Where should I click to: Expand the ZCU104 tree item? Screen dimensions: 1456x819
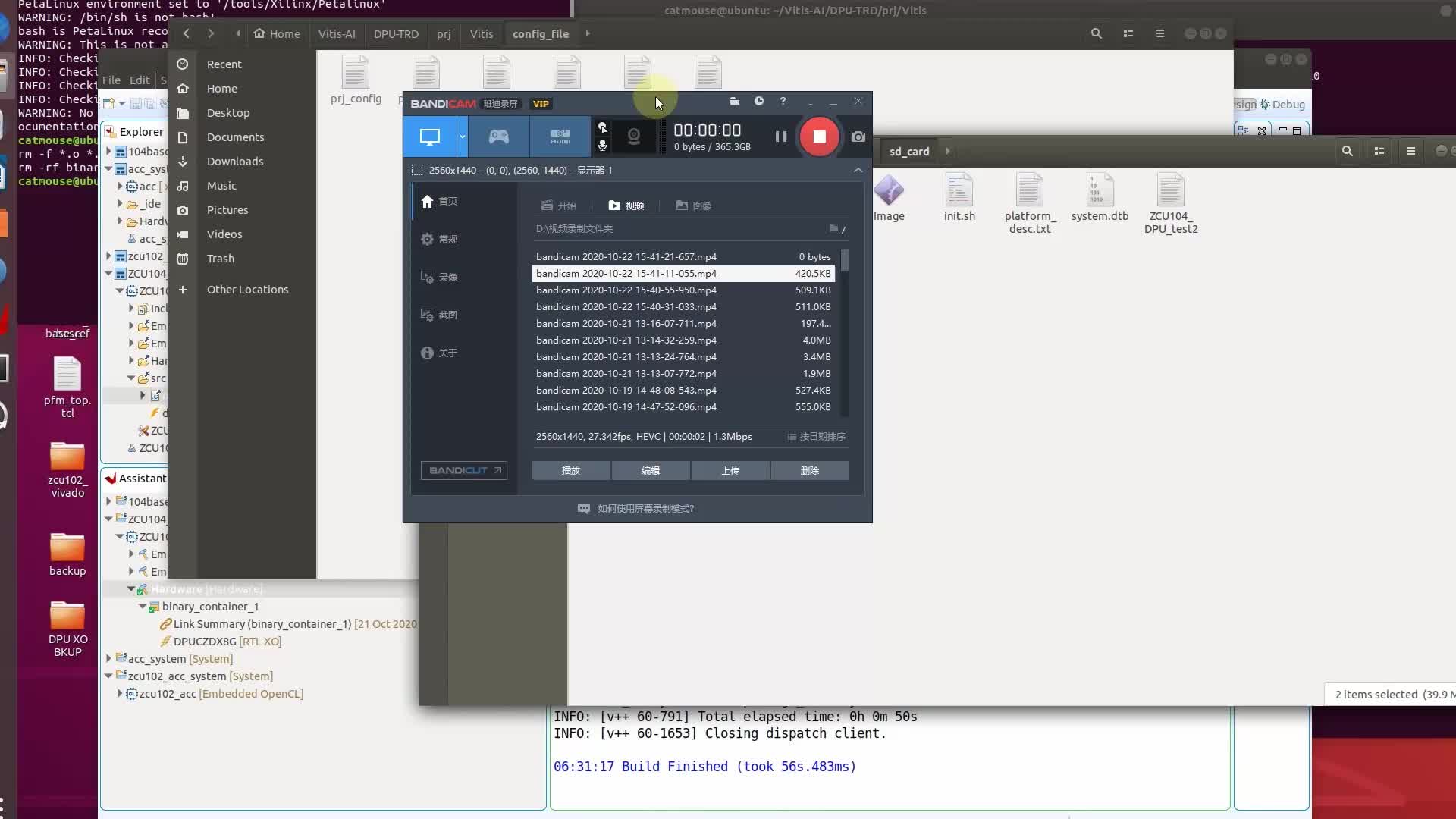tap(107, 273)
